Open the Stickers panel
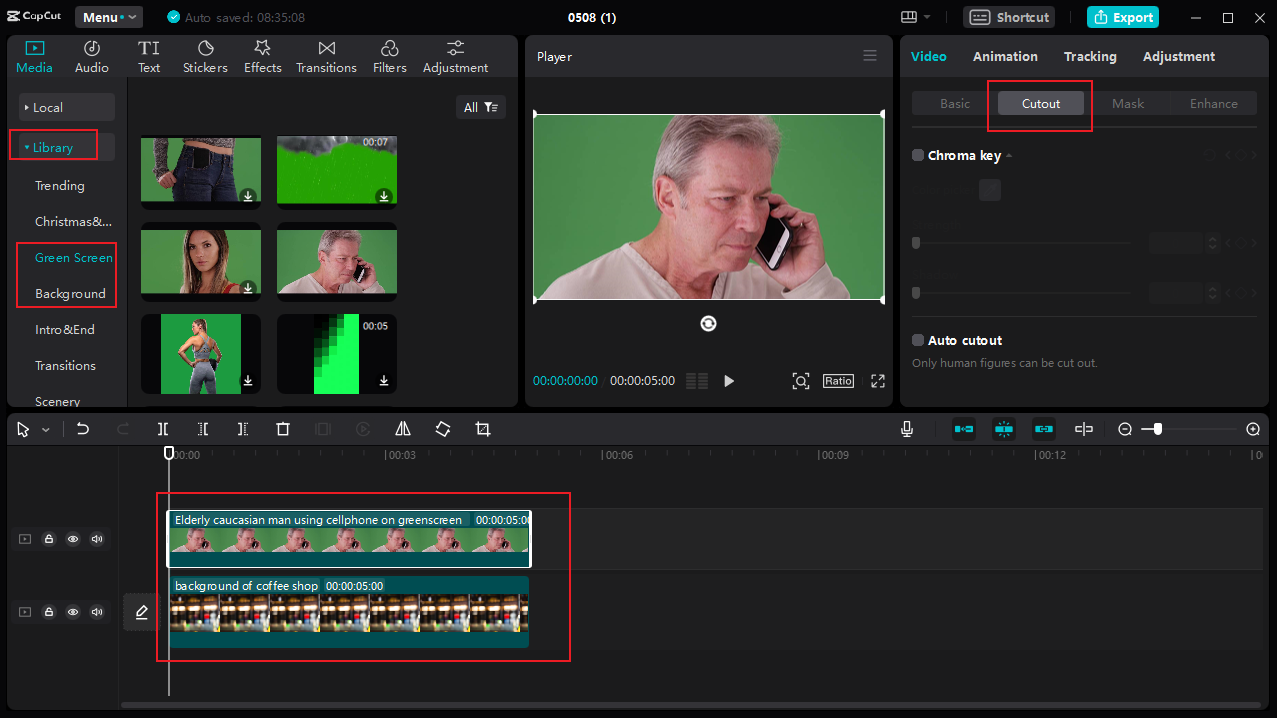 pyautogui.click(x=205, y=57)
